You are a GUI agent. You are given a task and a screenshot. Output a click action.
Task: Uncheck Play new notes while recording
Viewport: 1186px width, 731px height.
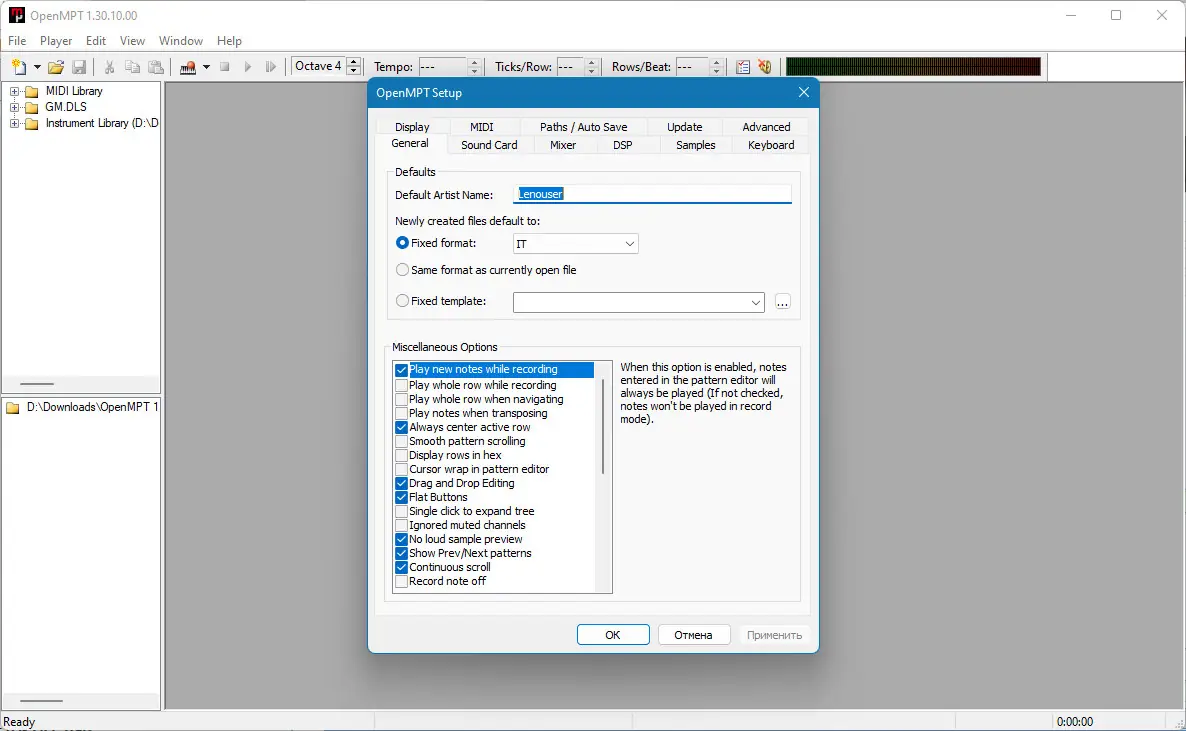tap(402, 370)
